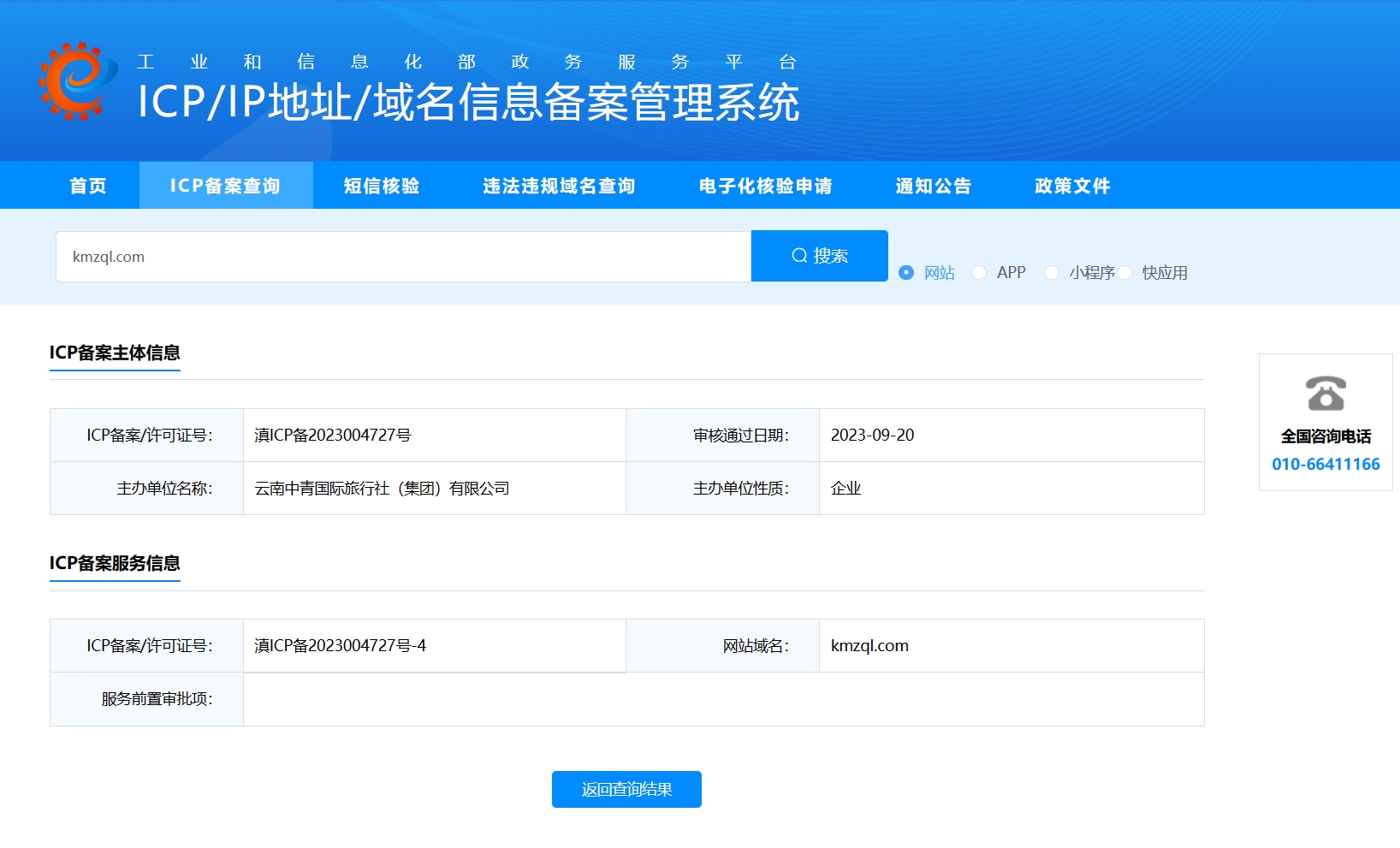Open the 首页 tab

(x=88, y=186)
